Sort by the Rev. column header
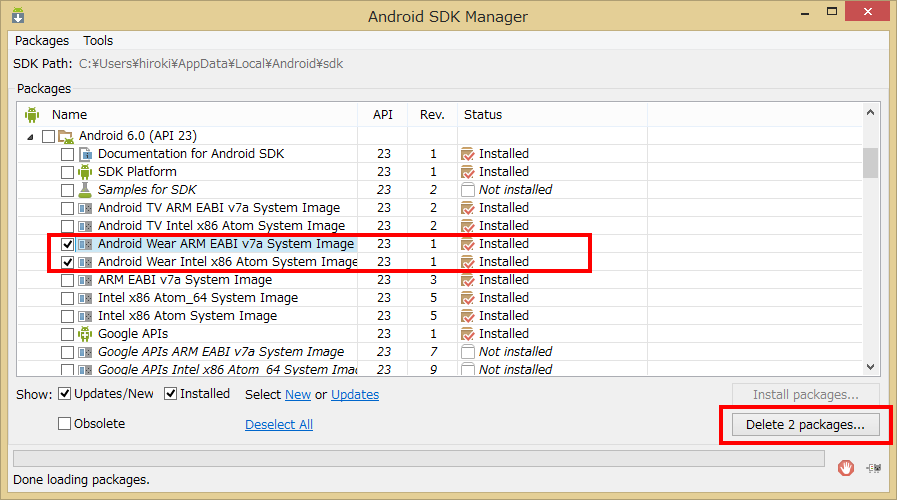 click(432, 115)
